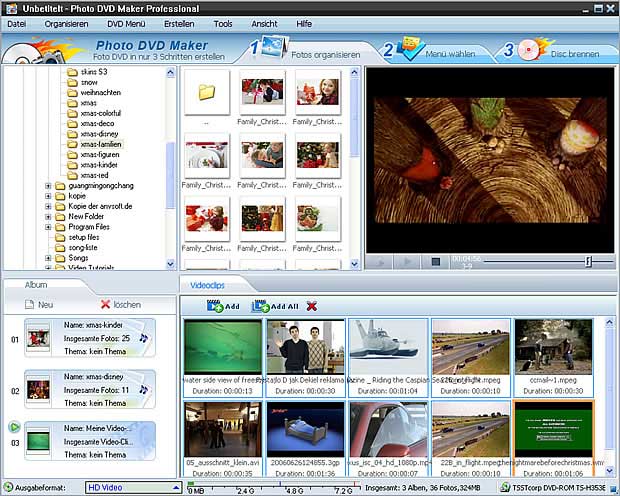Select the red car 1080p clip
Viewport: 620px width, 496px height.
(388, 430)
